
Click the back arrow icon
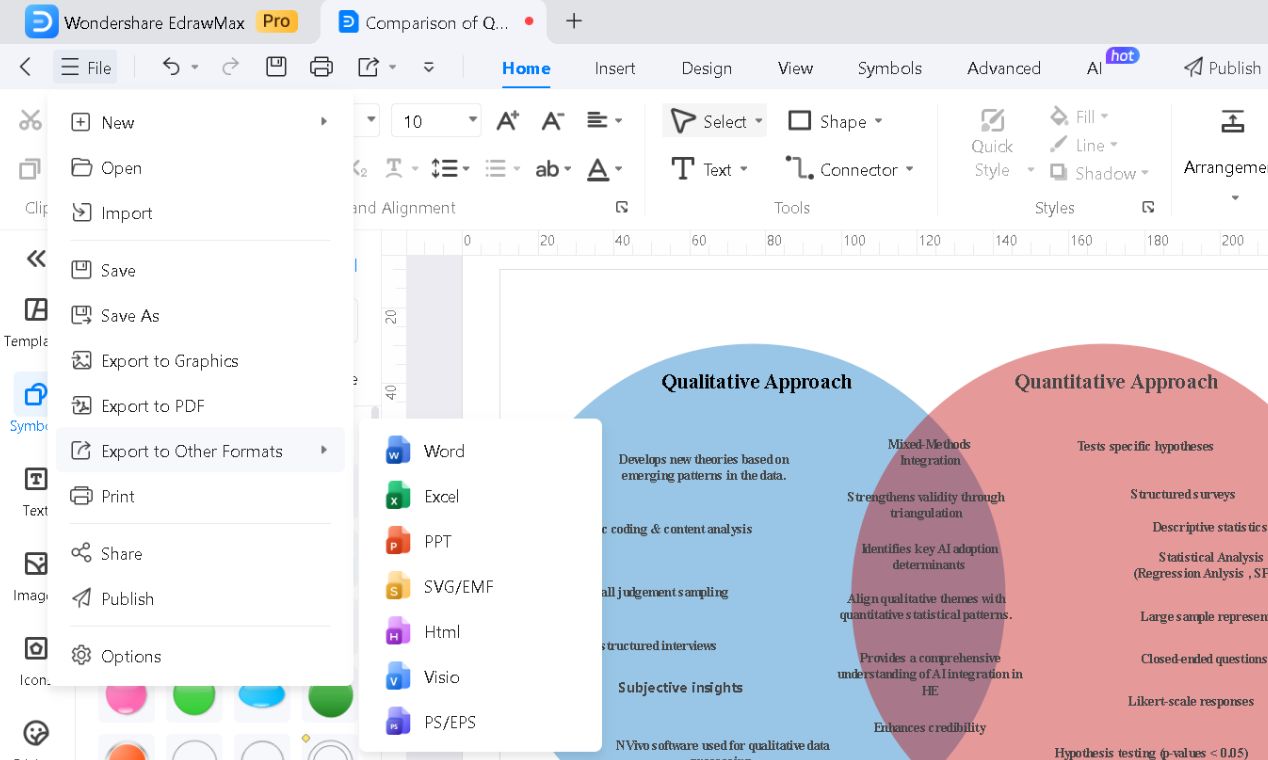(x=26, y=67)
